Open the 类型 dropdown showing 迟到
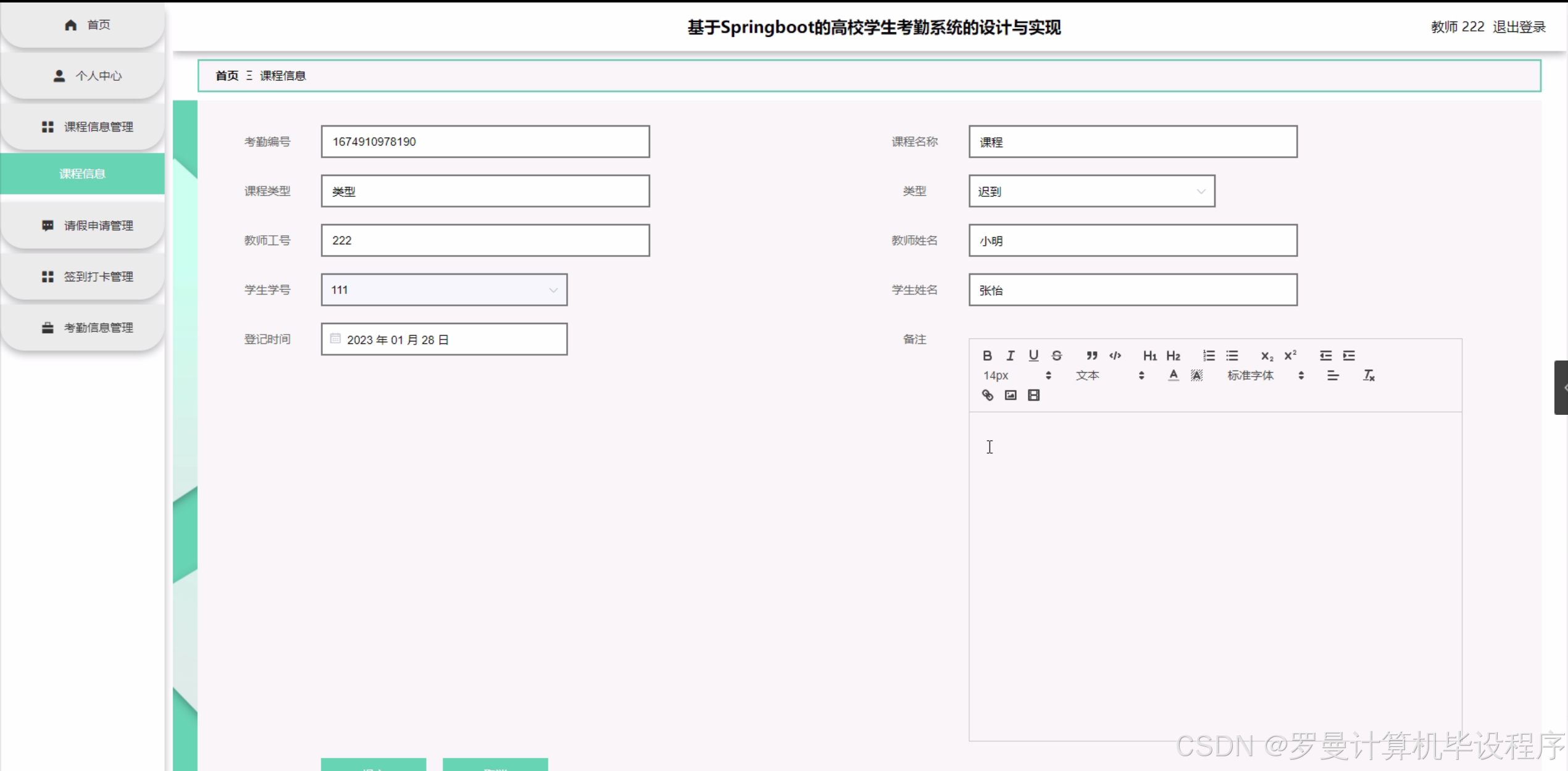This screenshot has width=1568, height=771. point(1091,191)
